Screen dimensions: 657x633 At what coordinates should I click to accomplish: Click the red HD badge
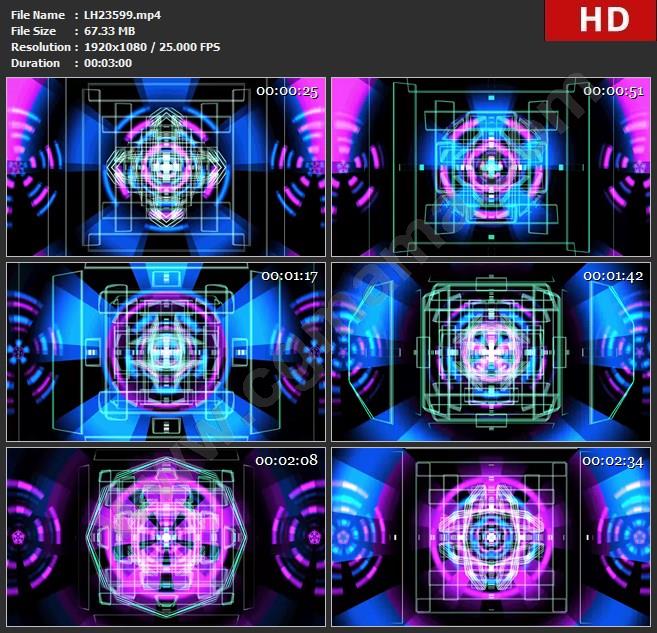[x=599, y=20]
